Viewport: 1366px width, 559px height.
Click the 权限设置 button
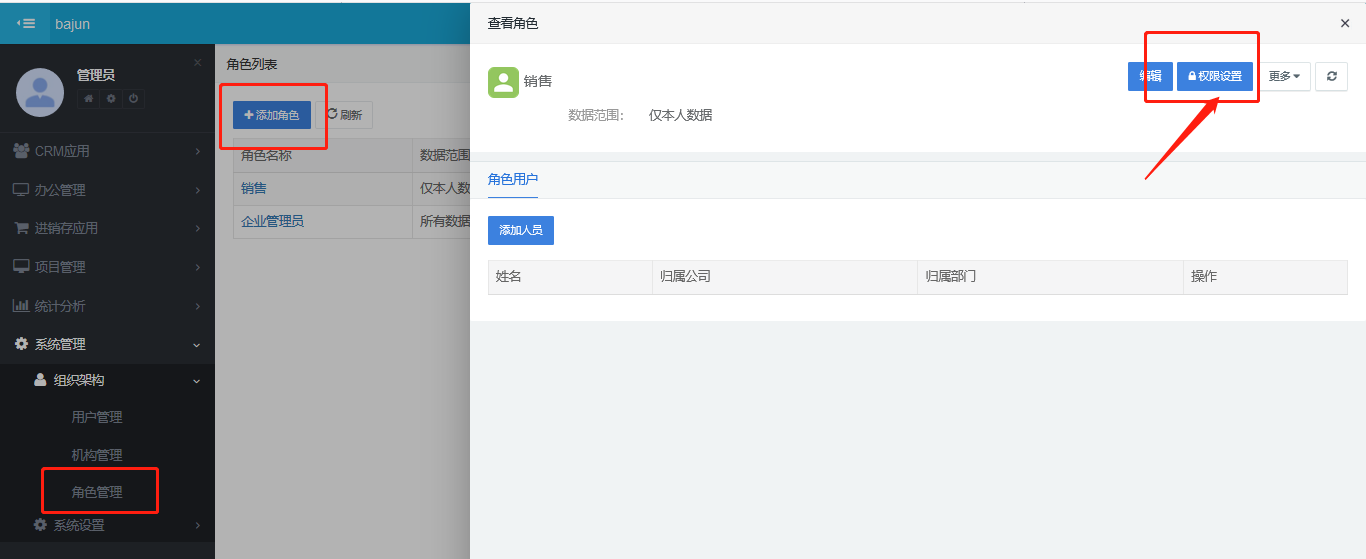pyautogui.click(x=1214, y=76)
